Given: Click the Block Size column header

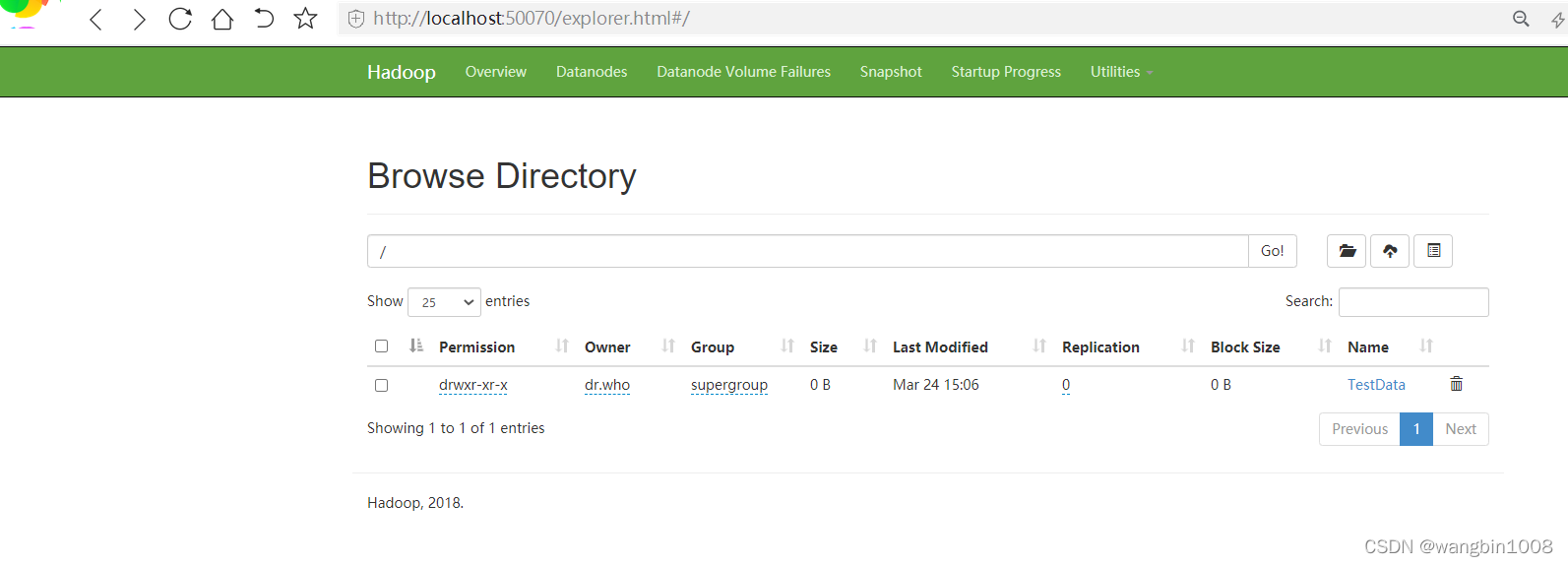Looking at the screenshot, I should tap(1245, 347).
